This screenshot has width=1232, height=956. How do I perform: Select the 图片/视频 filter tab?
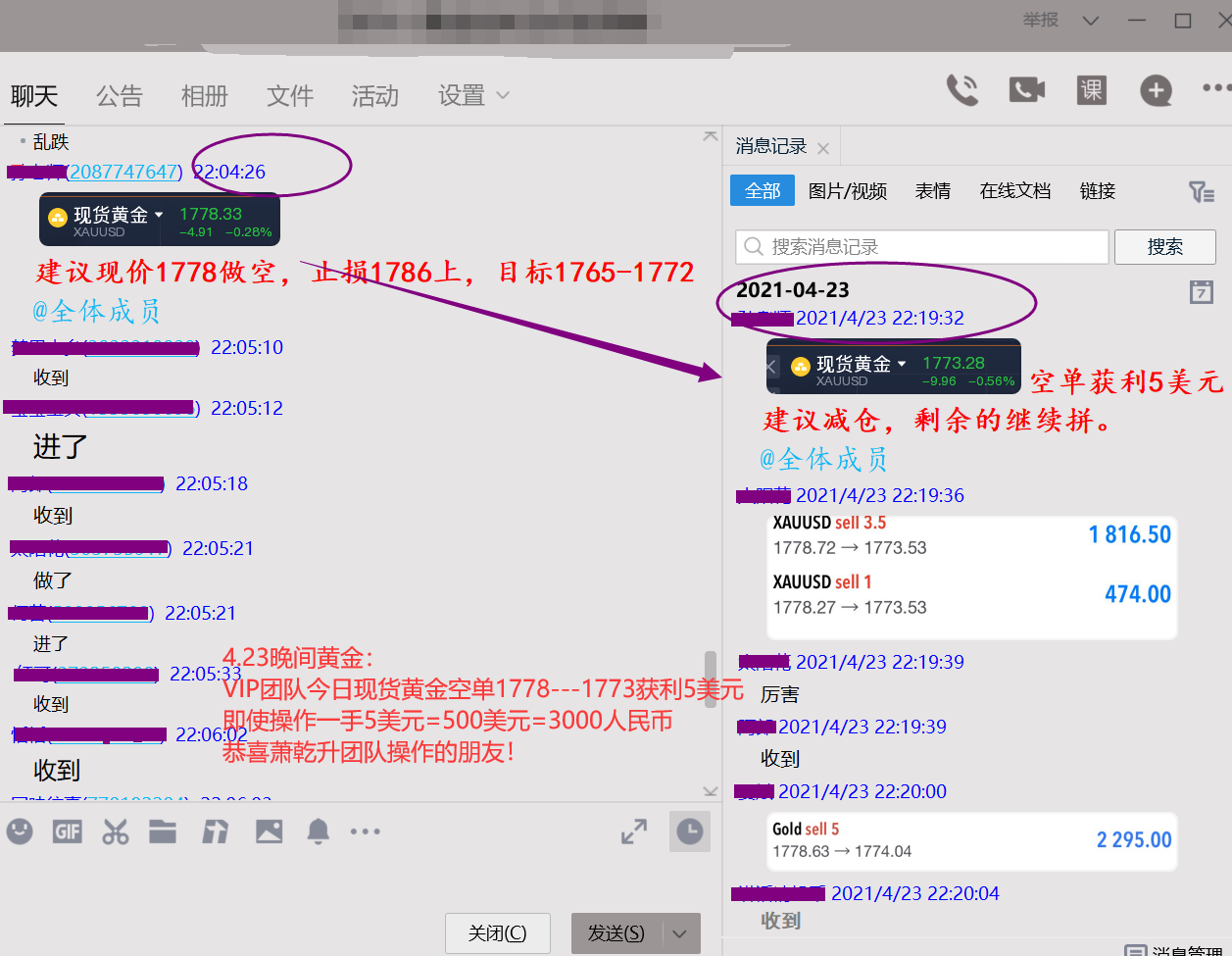(x=847, y=191)
